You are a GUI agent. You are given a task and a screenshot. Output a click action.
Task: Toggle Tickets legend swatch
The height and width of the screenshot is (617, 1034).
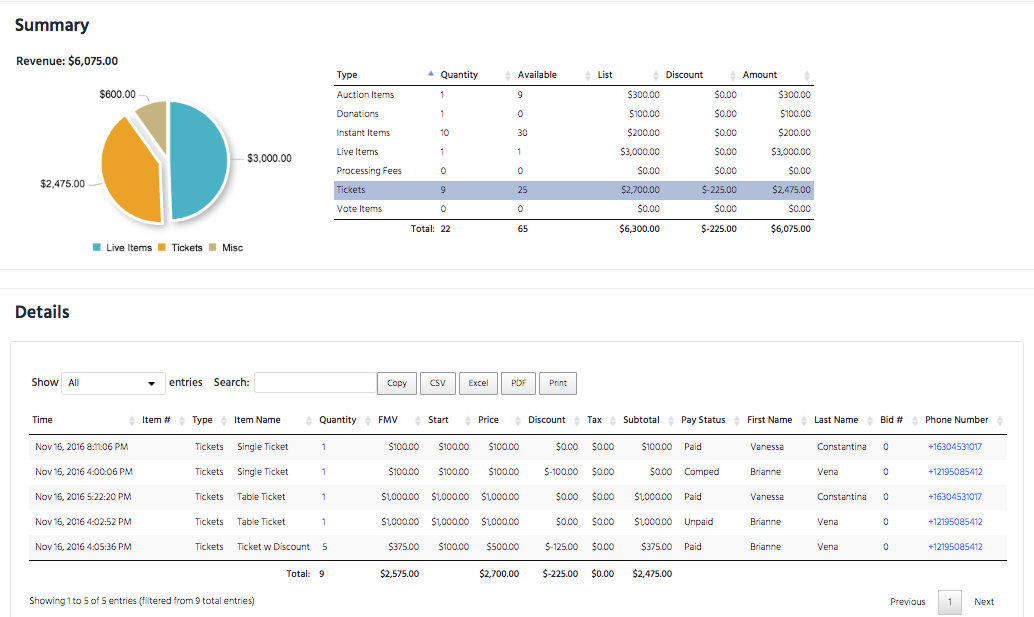point(162,248)
